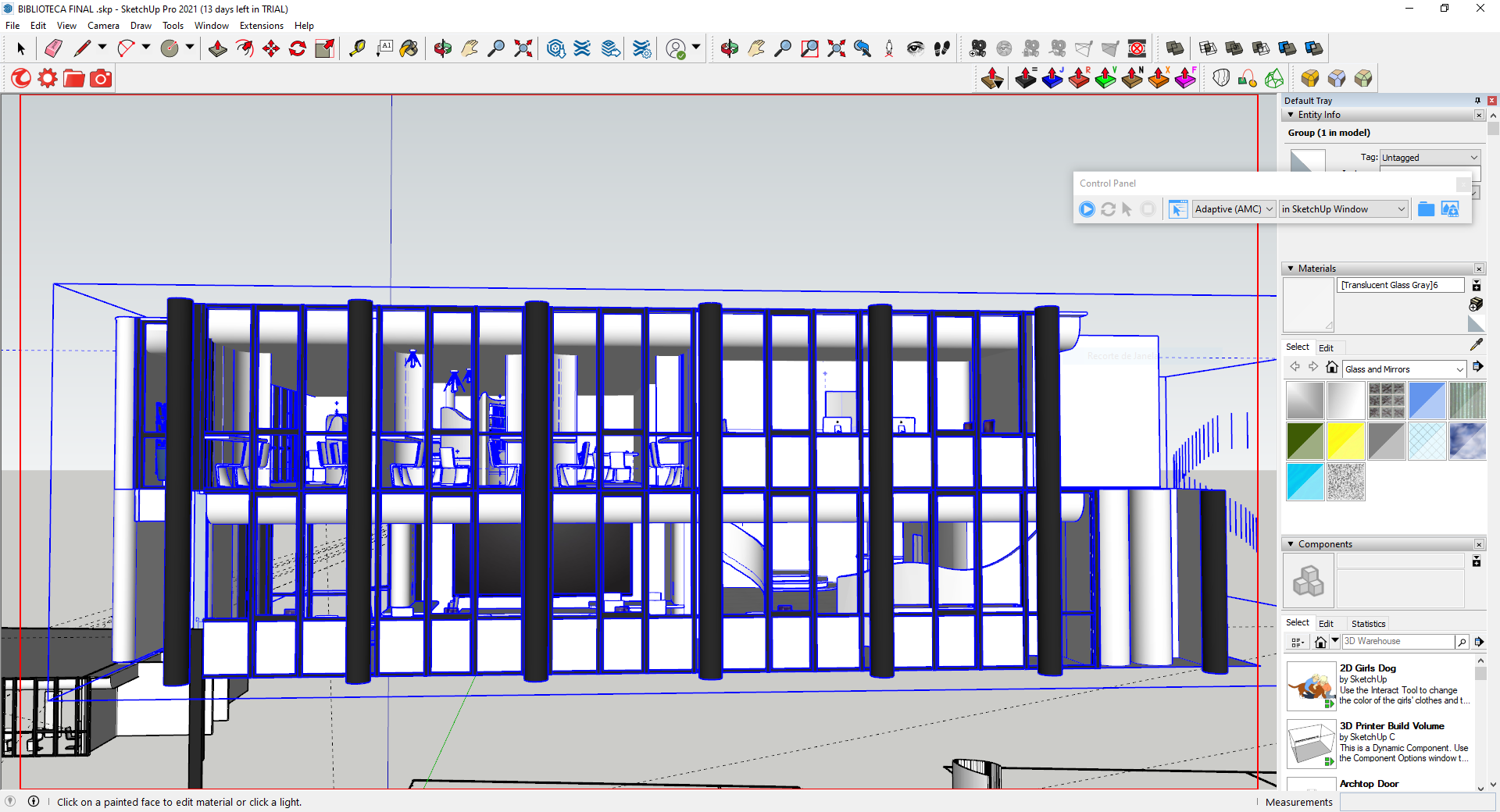Screen dimensions: 1500x812
Task: Open the user account dropdown arrow
Action: tap(695, 48)
